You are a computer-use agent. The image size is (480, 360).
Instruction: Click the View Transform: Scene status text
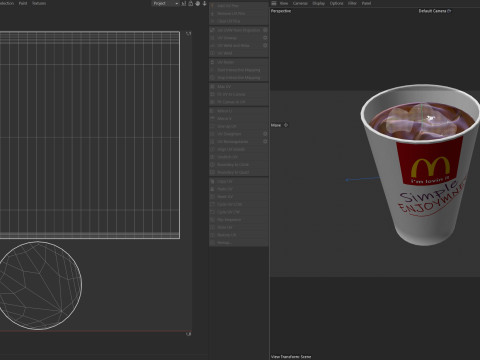[x=291, y=356]
